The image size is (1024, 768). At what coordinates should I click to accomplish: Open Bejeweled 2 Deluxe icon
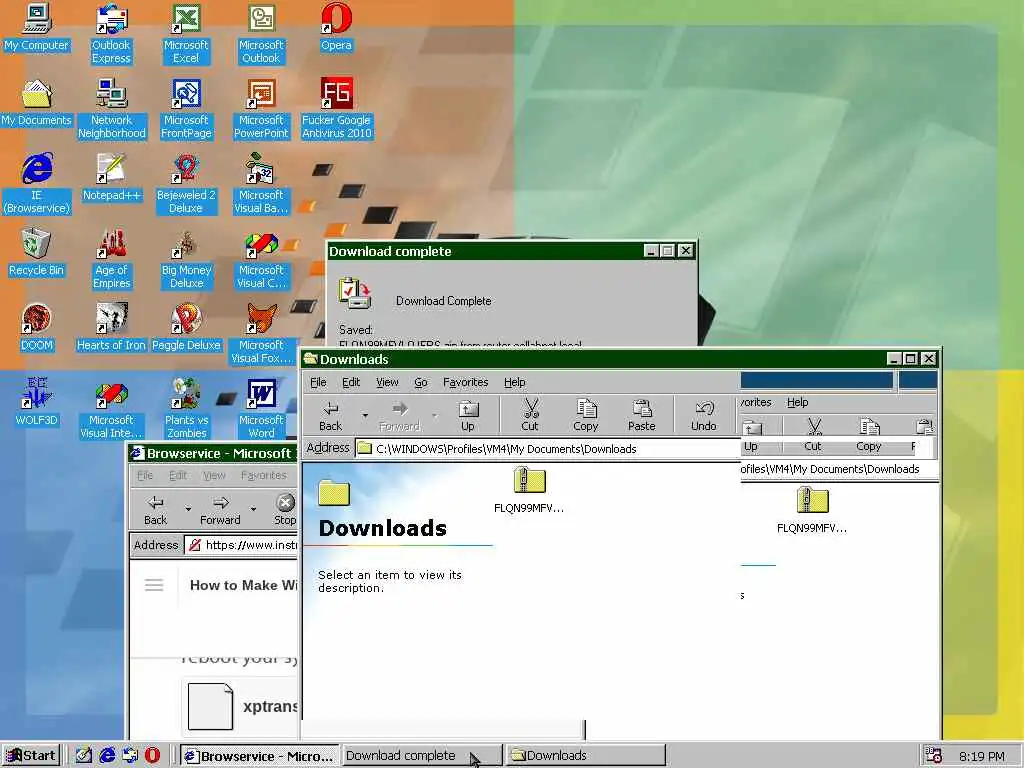tap(186, 184)
